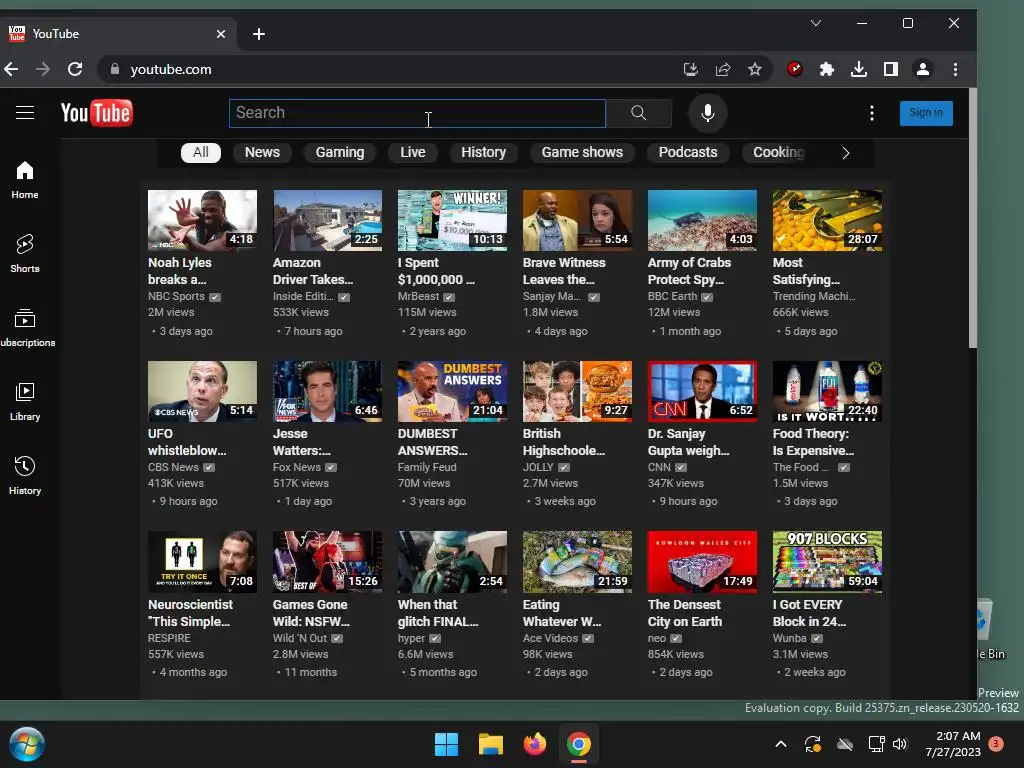
Task: Show more category chips with right arrow
Action: (846, 153)
